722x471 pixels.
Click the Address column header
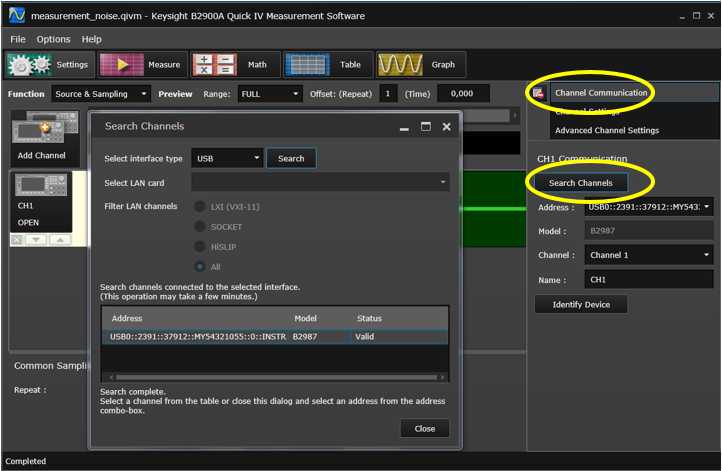(x=127, y=319)
